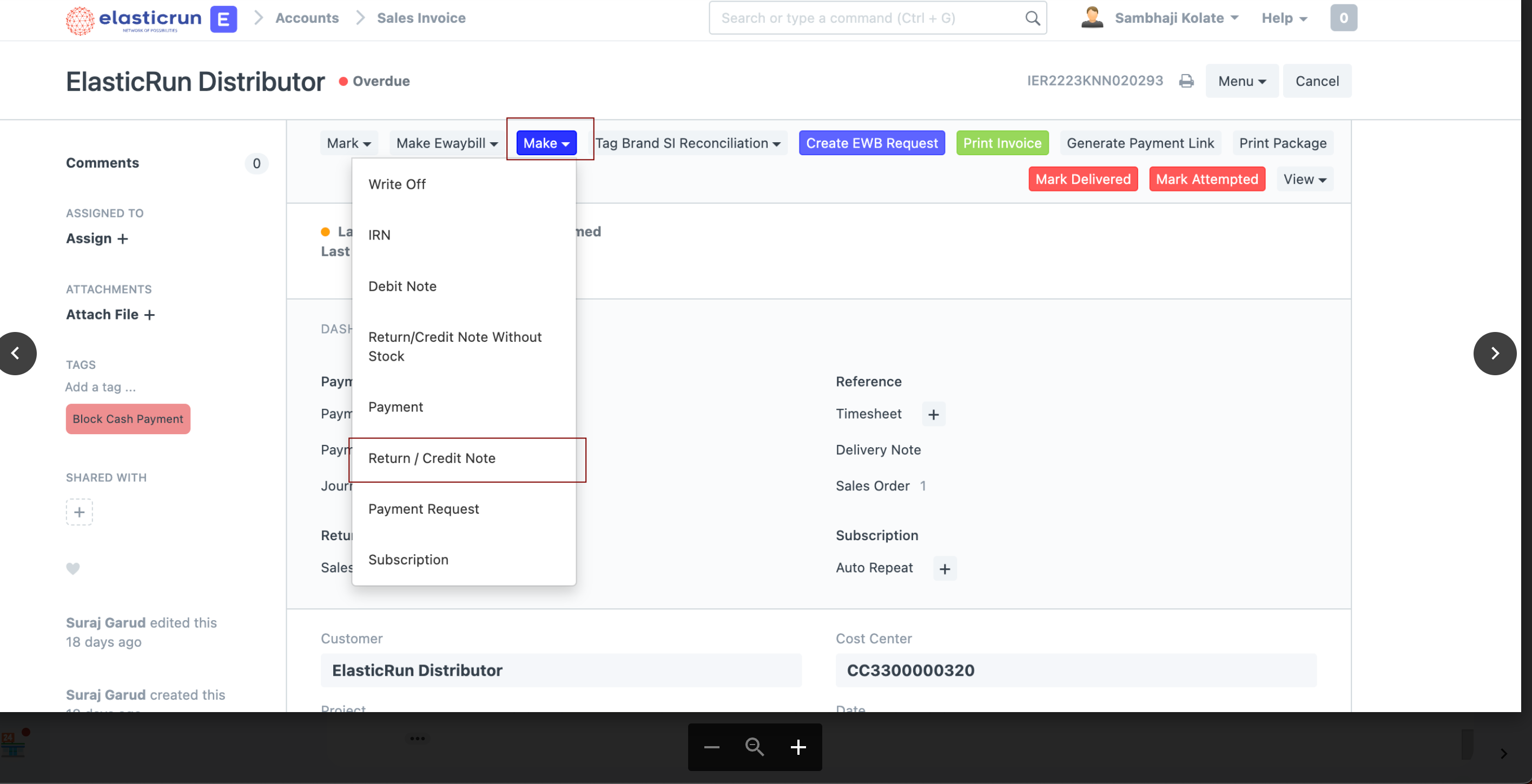Click invoice number IER2223KNN020293

pos(1095,82)
